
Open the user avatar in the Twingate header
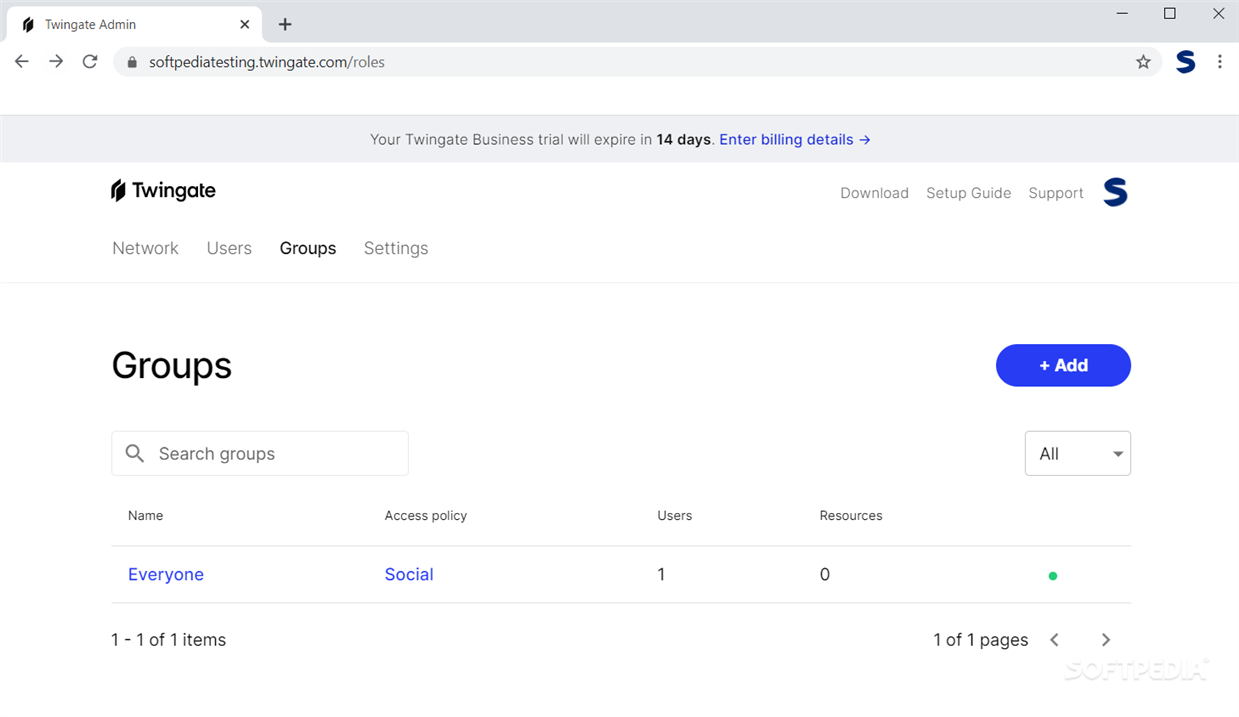1115,192
